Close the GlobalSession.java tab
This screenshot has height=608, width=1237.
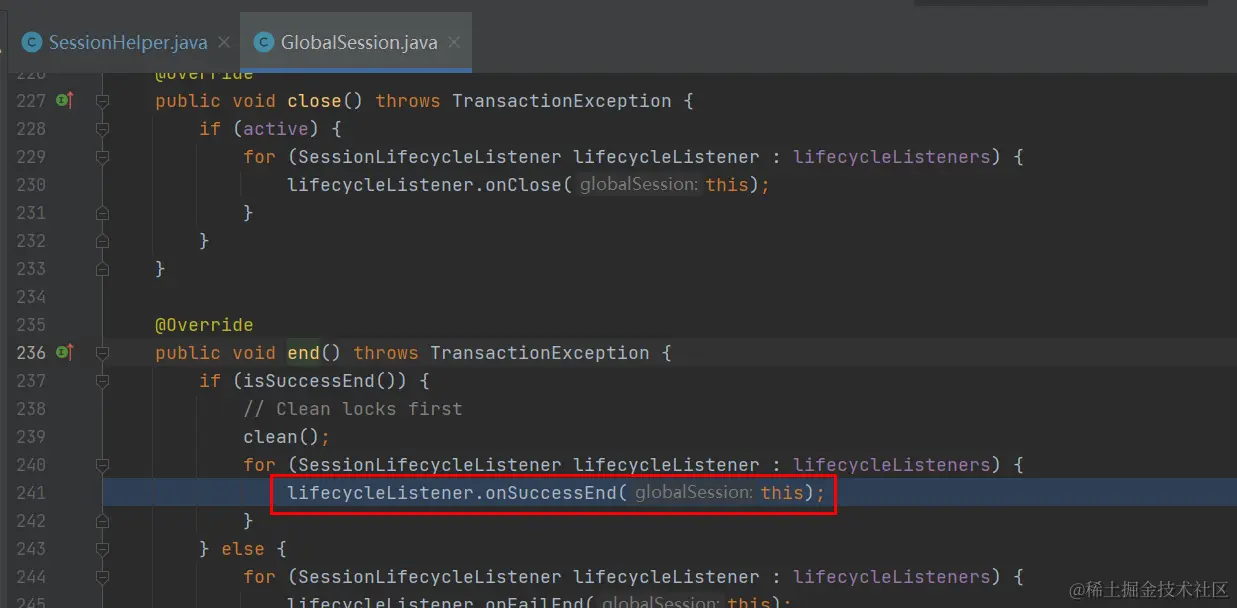pos(454,42)
